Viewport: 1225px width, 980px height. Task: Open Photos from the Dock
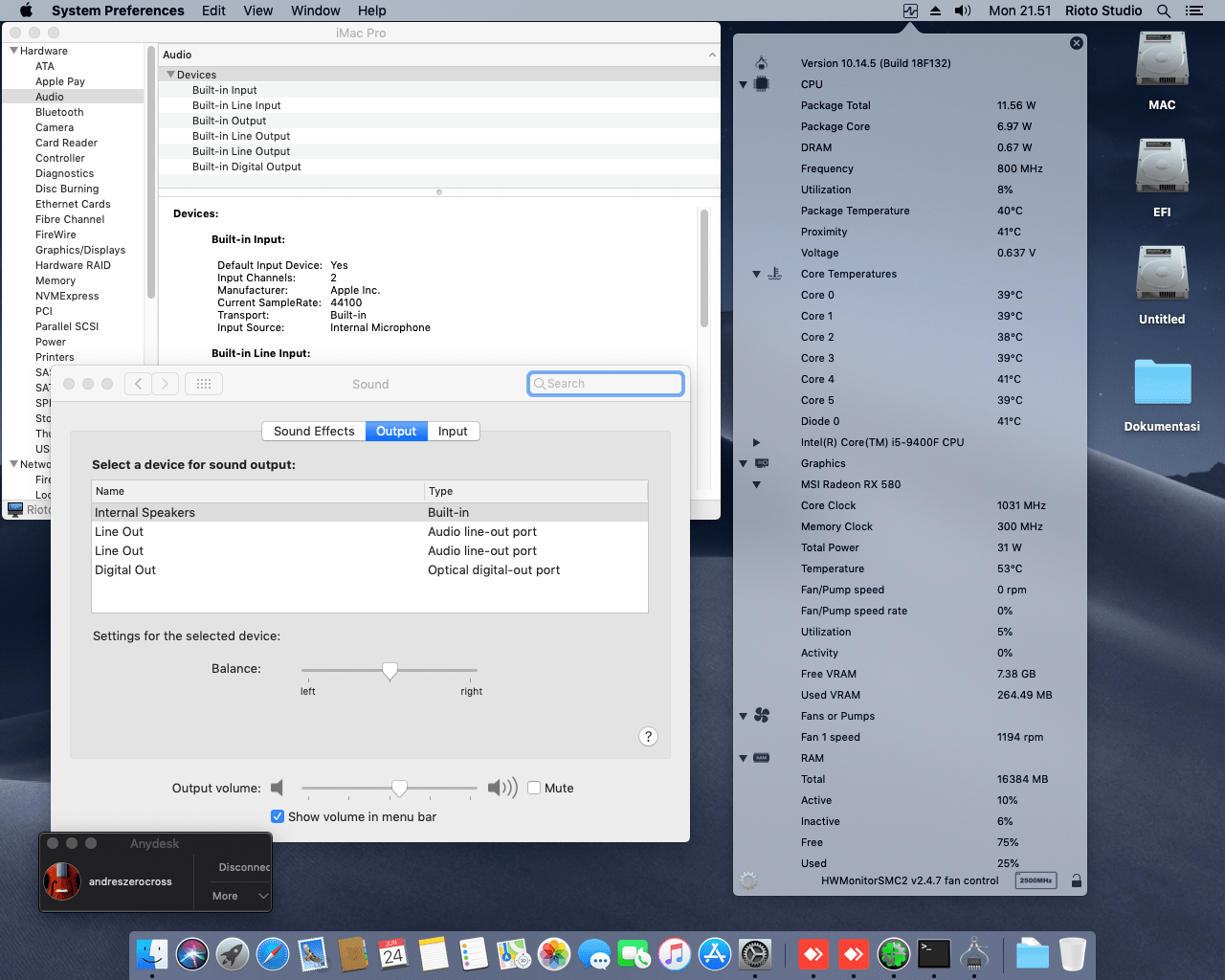[x=554, y=954]
